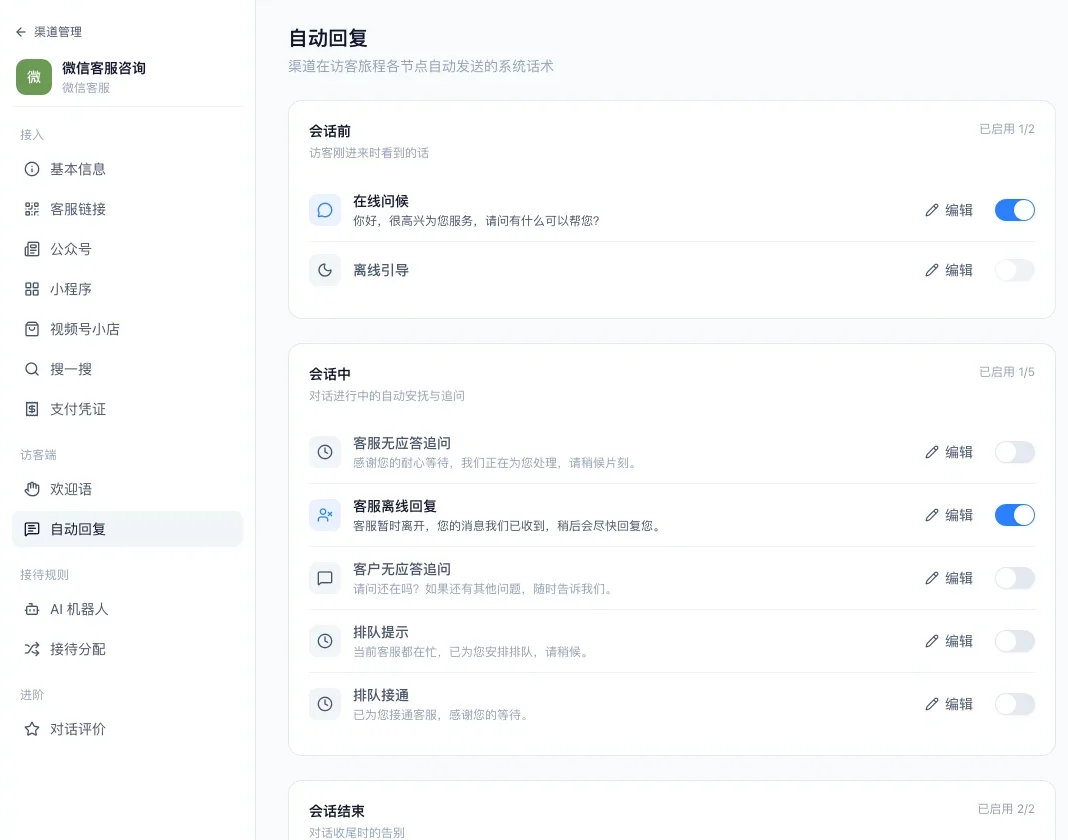Edit the 客户无应答追问 message

pos(949,578)
